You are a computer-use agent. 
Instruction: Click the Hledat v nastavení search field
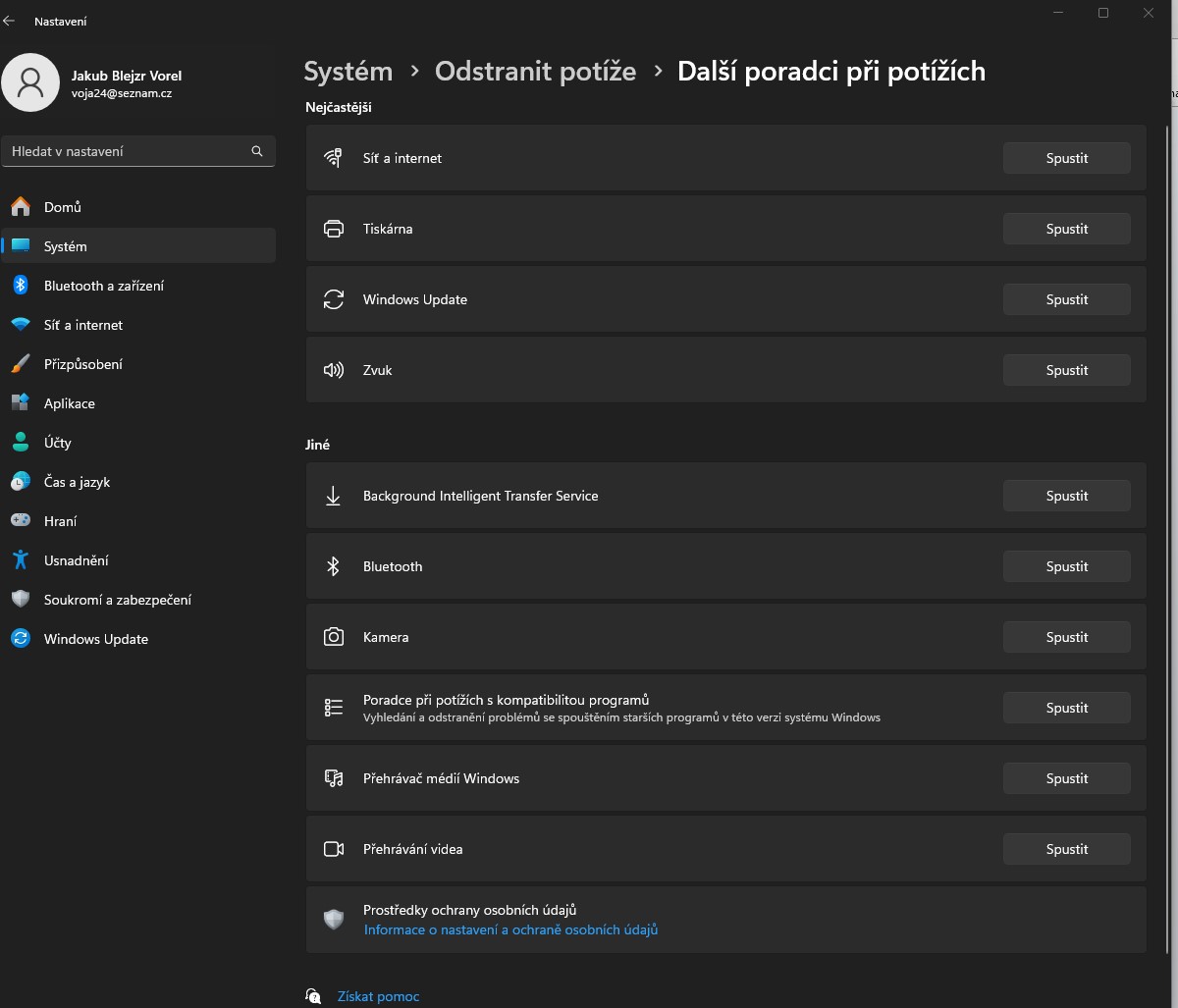pyautogui.click(x=128, y=151)
